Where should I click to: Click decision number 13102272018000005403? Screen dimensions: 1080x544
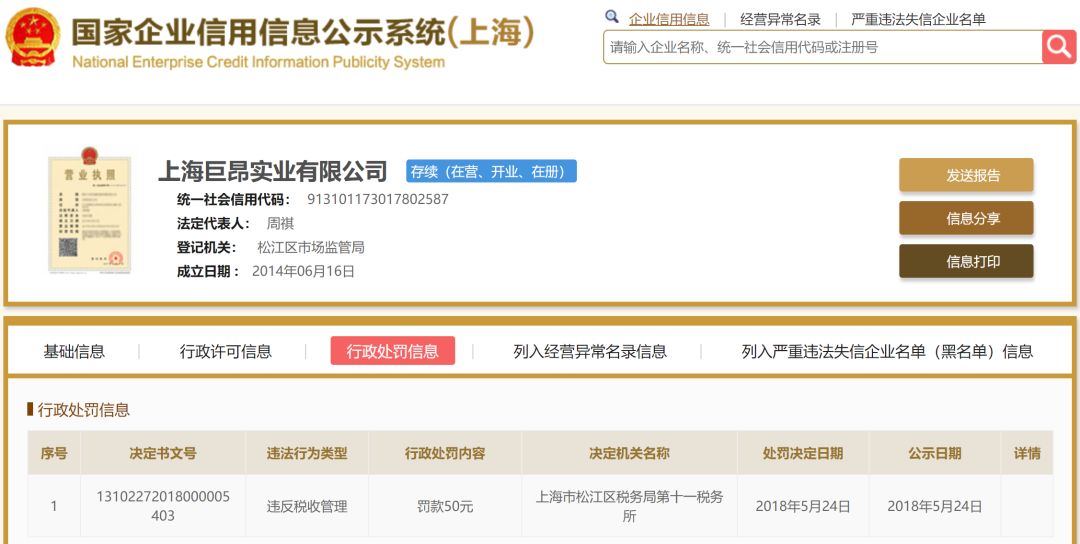coord(163,506)
